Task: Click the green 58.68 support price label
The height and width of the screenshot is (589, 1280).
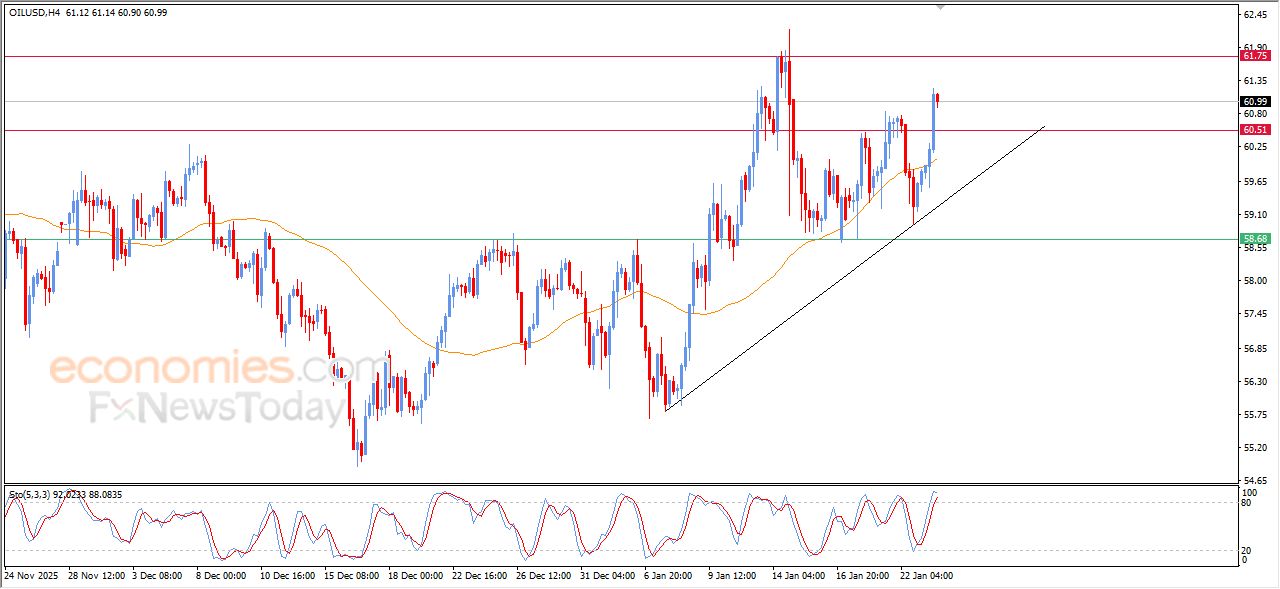Action: [x=1255, y=238]
